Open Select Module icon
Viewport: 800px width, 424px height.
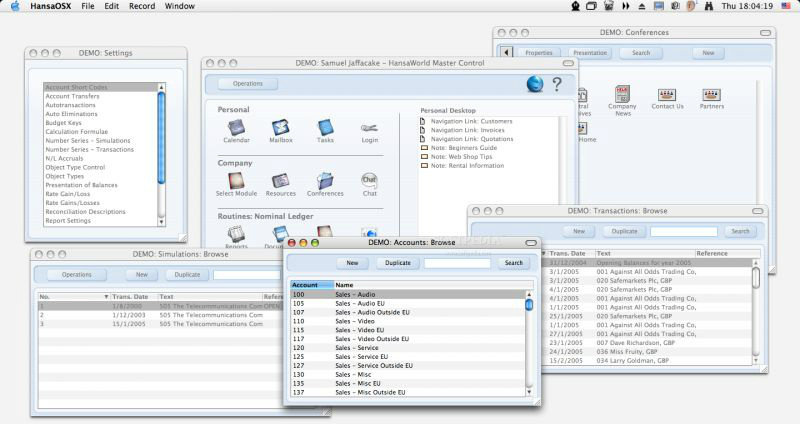[x=236, y=181]
